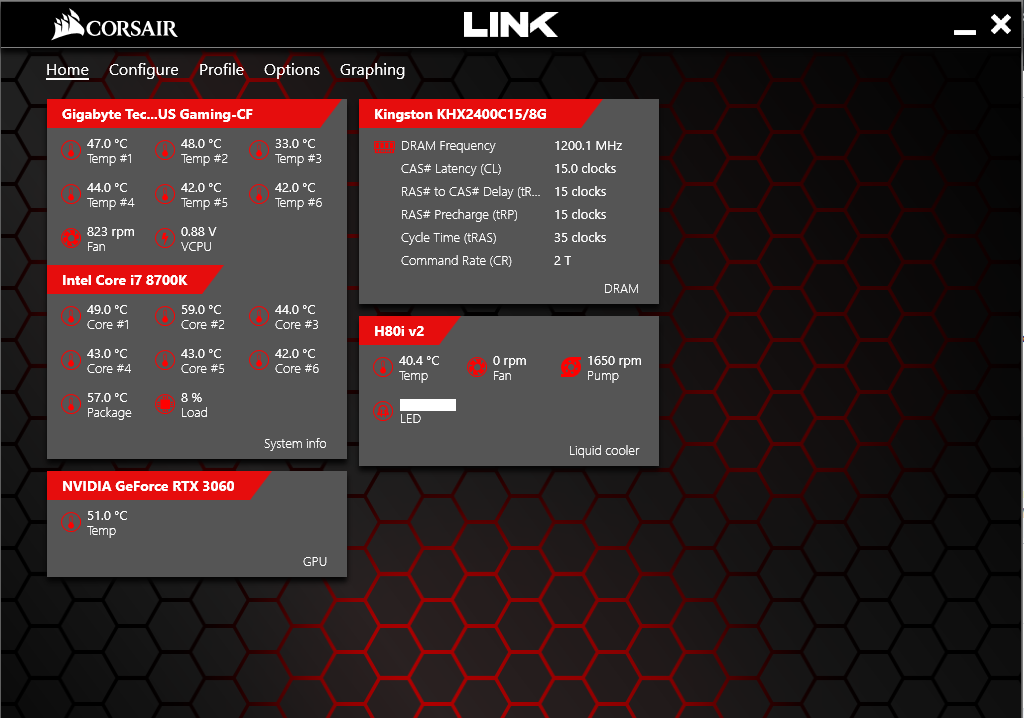Click the 51.0 °C GPU temperature reading

107,515
